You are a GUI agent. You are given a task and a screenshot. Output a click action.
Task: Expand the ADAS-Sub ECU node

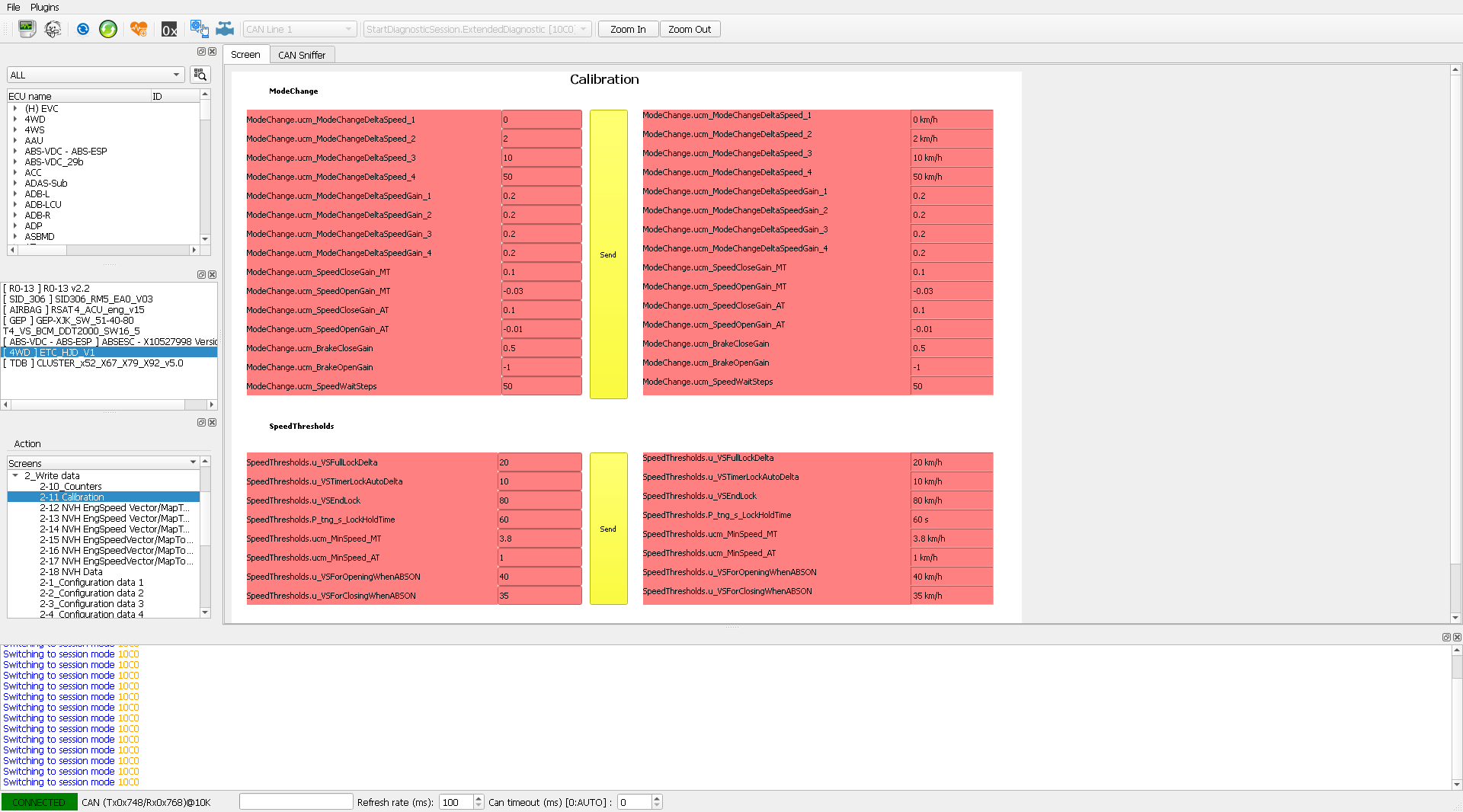(15, 184)
